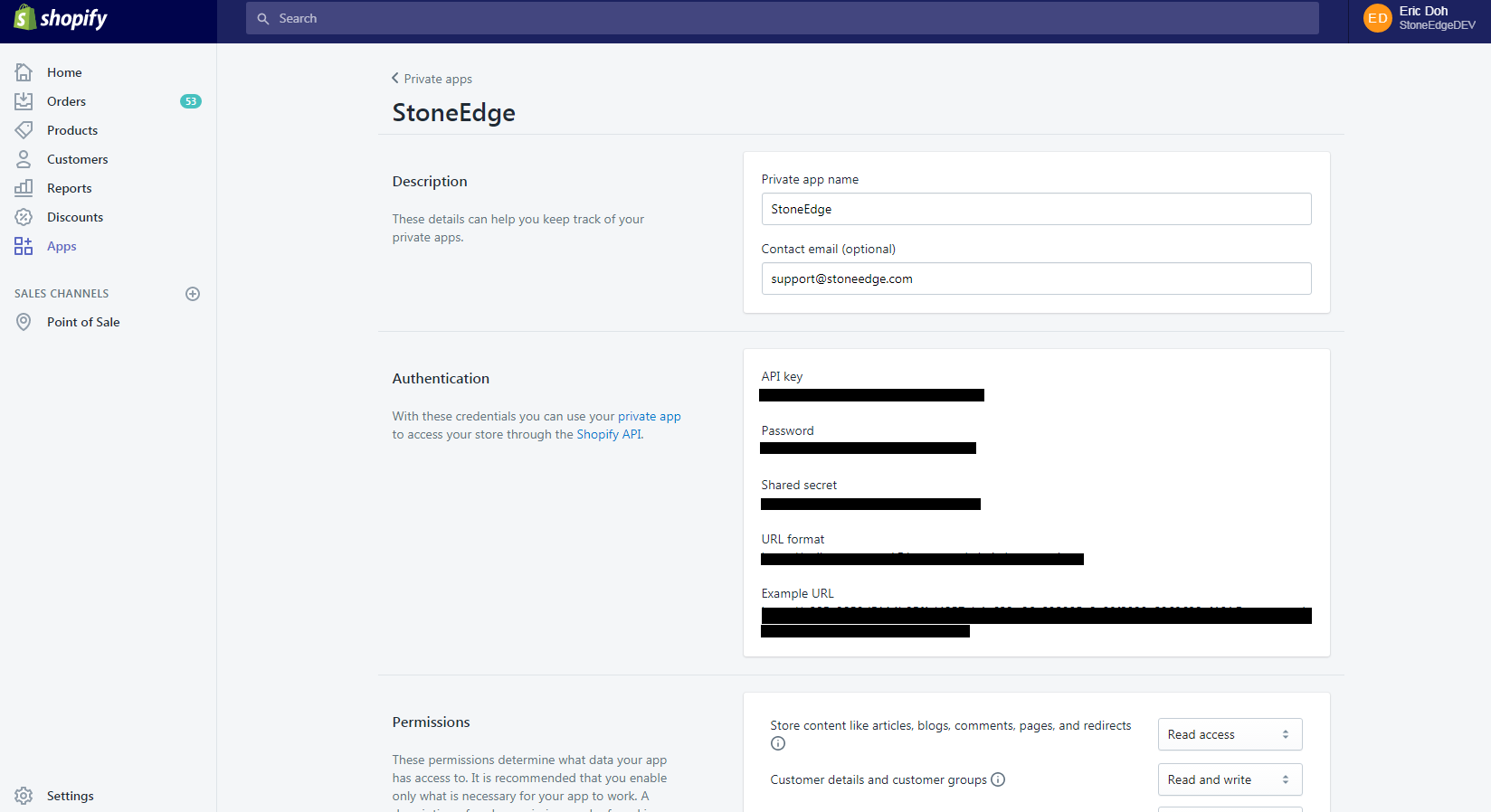
Task: Edit the Private app name field
Action: click(1036, 209)
